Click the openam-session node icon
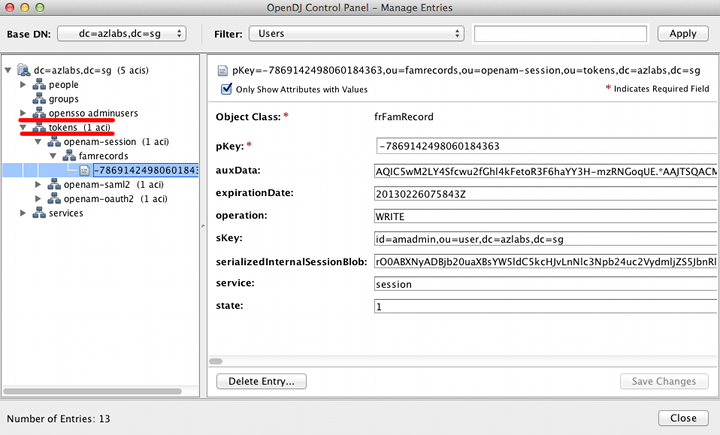 [54, 141]
